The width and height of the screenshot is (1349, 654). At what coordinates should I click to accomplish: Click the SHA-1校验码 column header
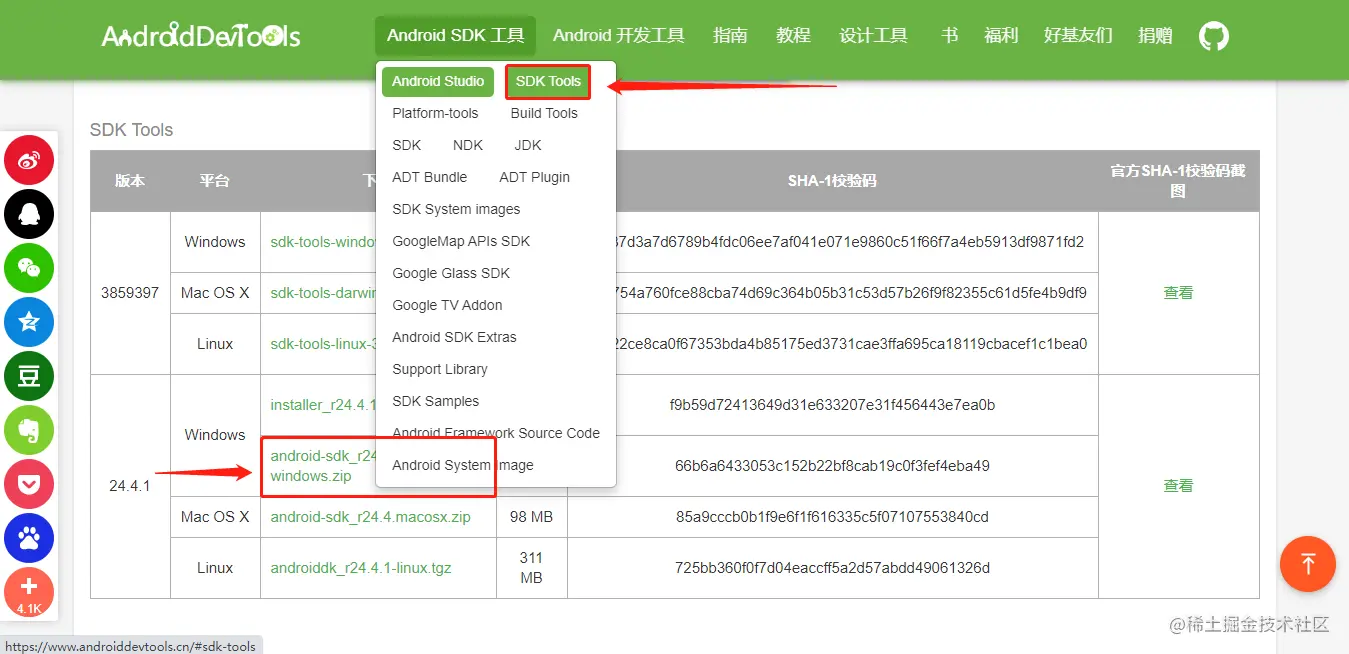pos(832,181)
